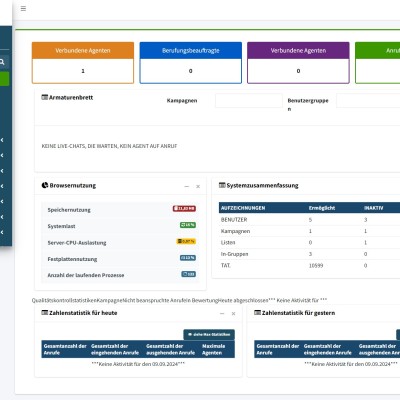This screenshot has width=400, height=400.
Task: Click the value 0 in Berufungsbeauftragte card
Action: click(x=191, y=71)
